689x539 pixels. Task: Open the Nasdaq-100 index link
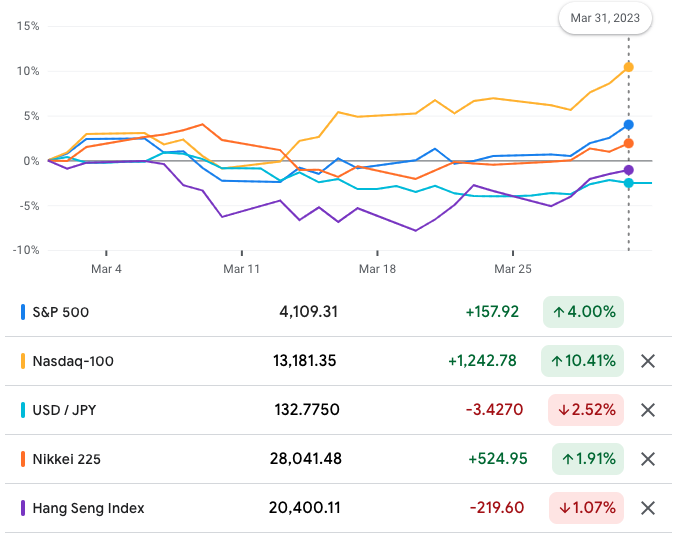click(73, 361)
